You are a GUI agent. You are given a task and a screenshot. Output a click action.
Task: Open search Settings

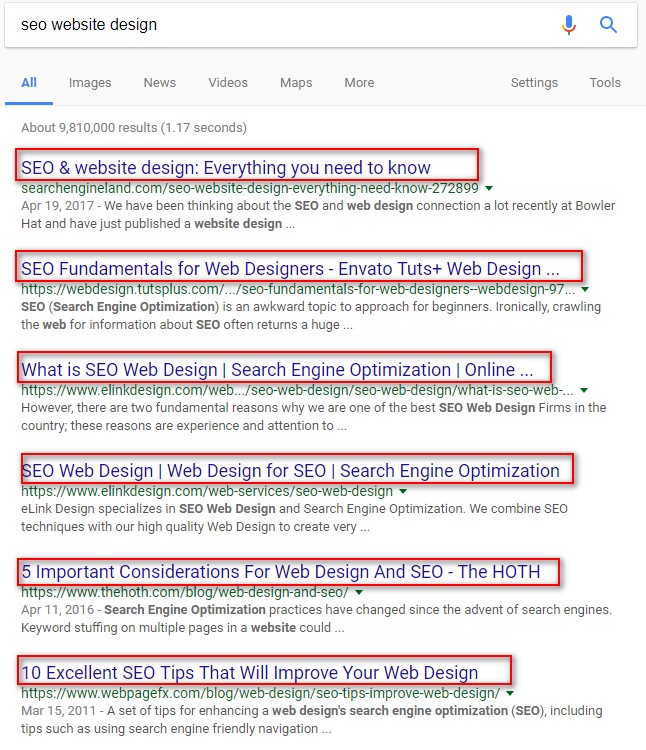[x=534, y=83]
